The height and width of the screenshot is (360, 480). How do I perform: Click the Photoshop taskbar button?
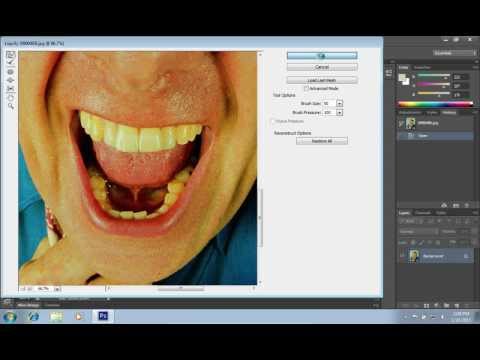(x=103, y=316)
